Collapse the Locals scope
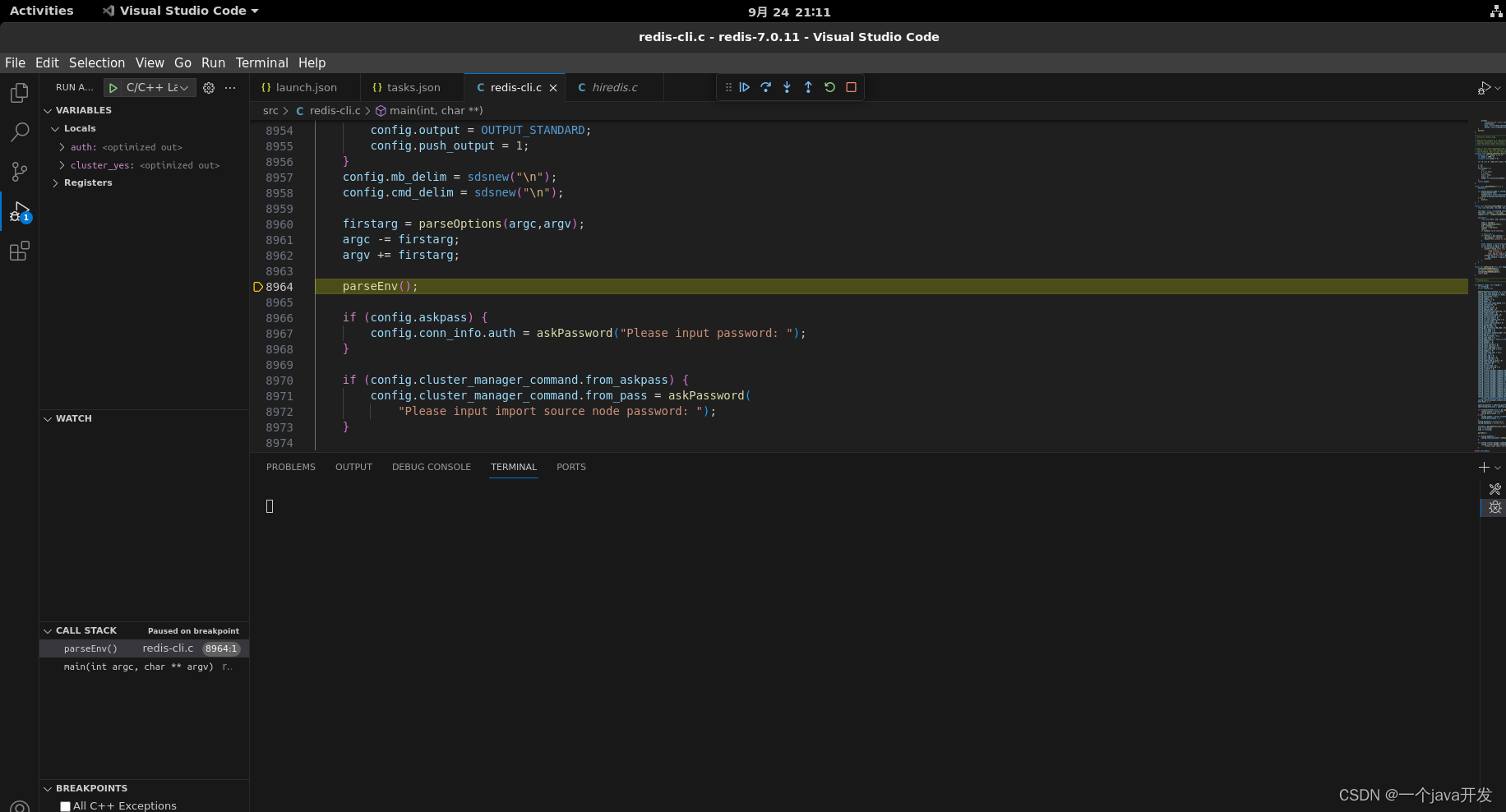This screenshot has width=1506, height=812. click(x=55, y=129)
